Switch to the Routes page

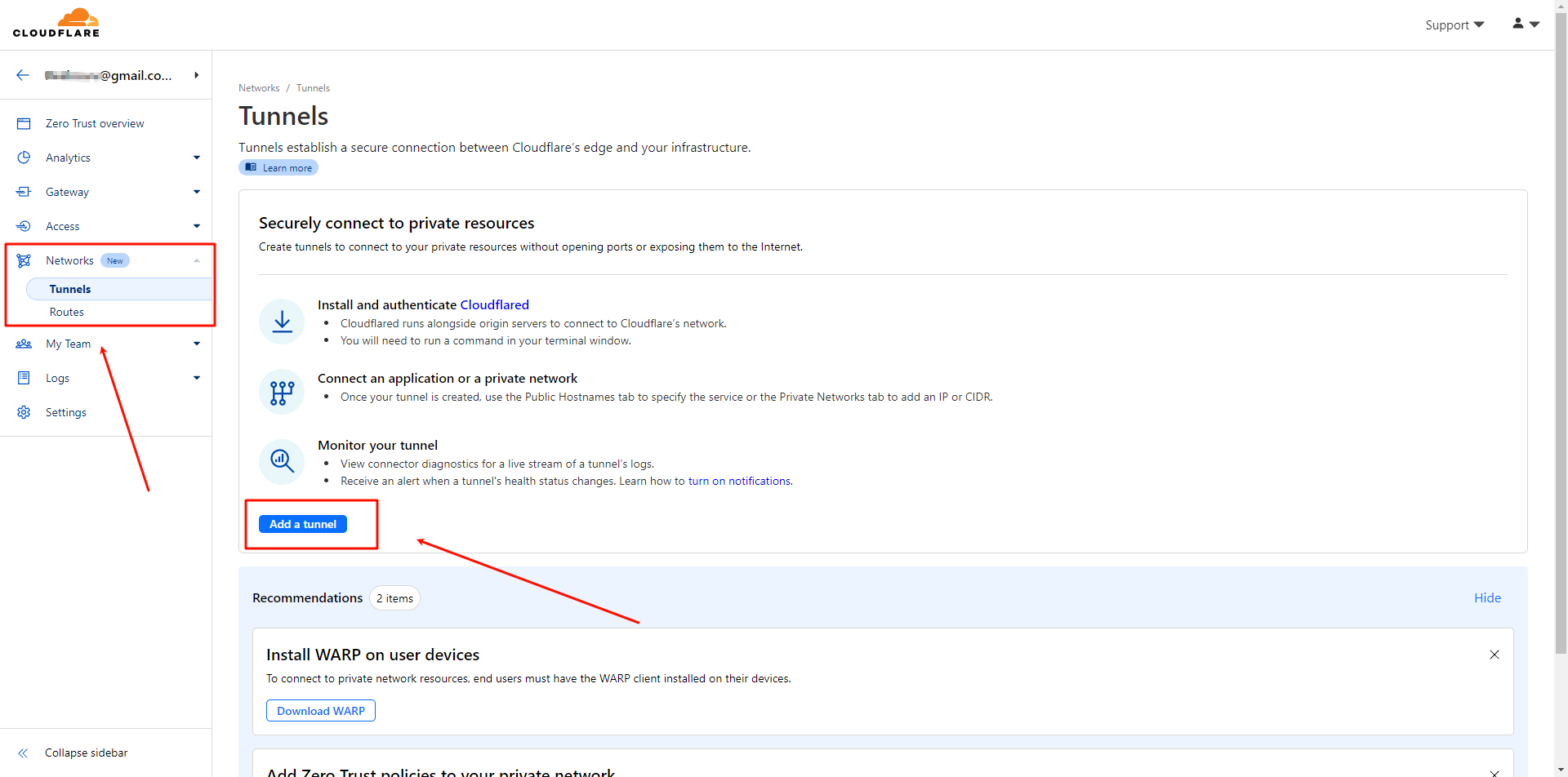(67, 312)
